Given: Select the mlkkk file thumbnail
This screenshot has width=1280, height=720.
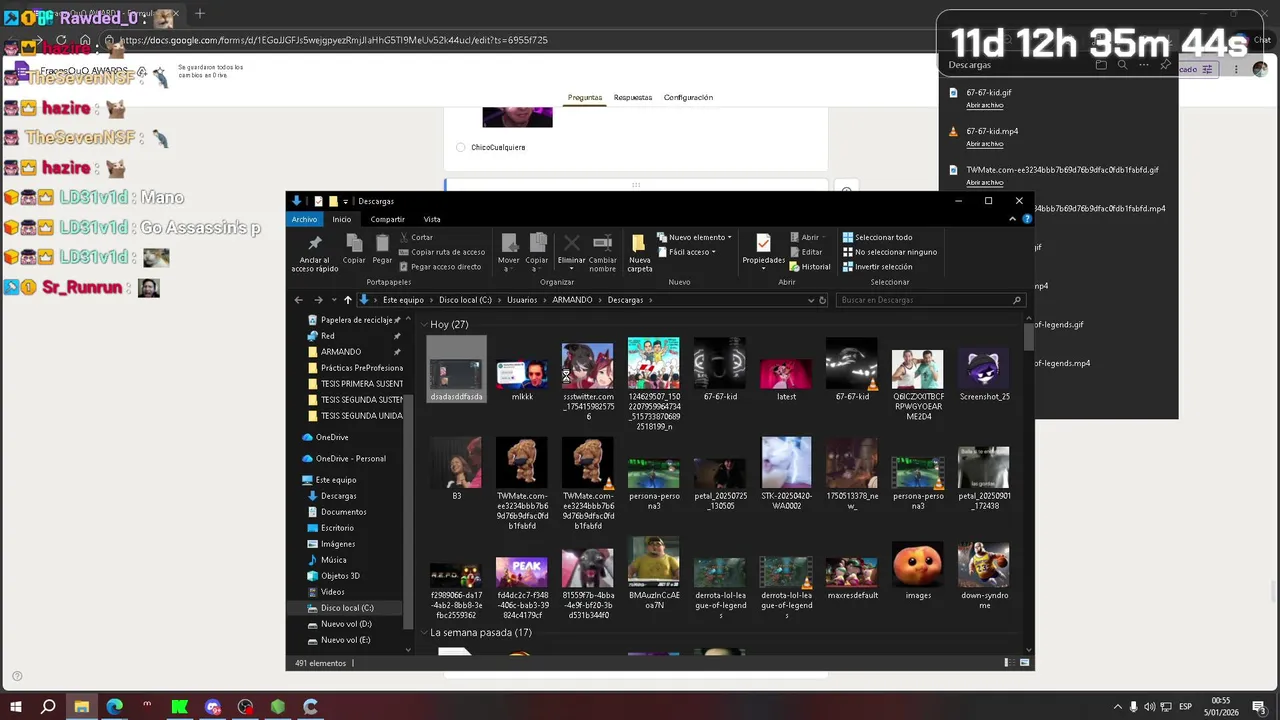Looking at the screenshot, I should (x=522, y=374).
